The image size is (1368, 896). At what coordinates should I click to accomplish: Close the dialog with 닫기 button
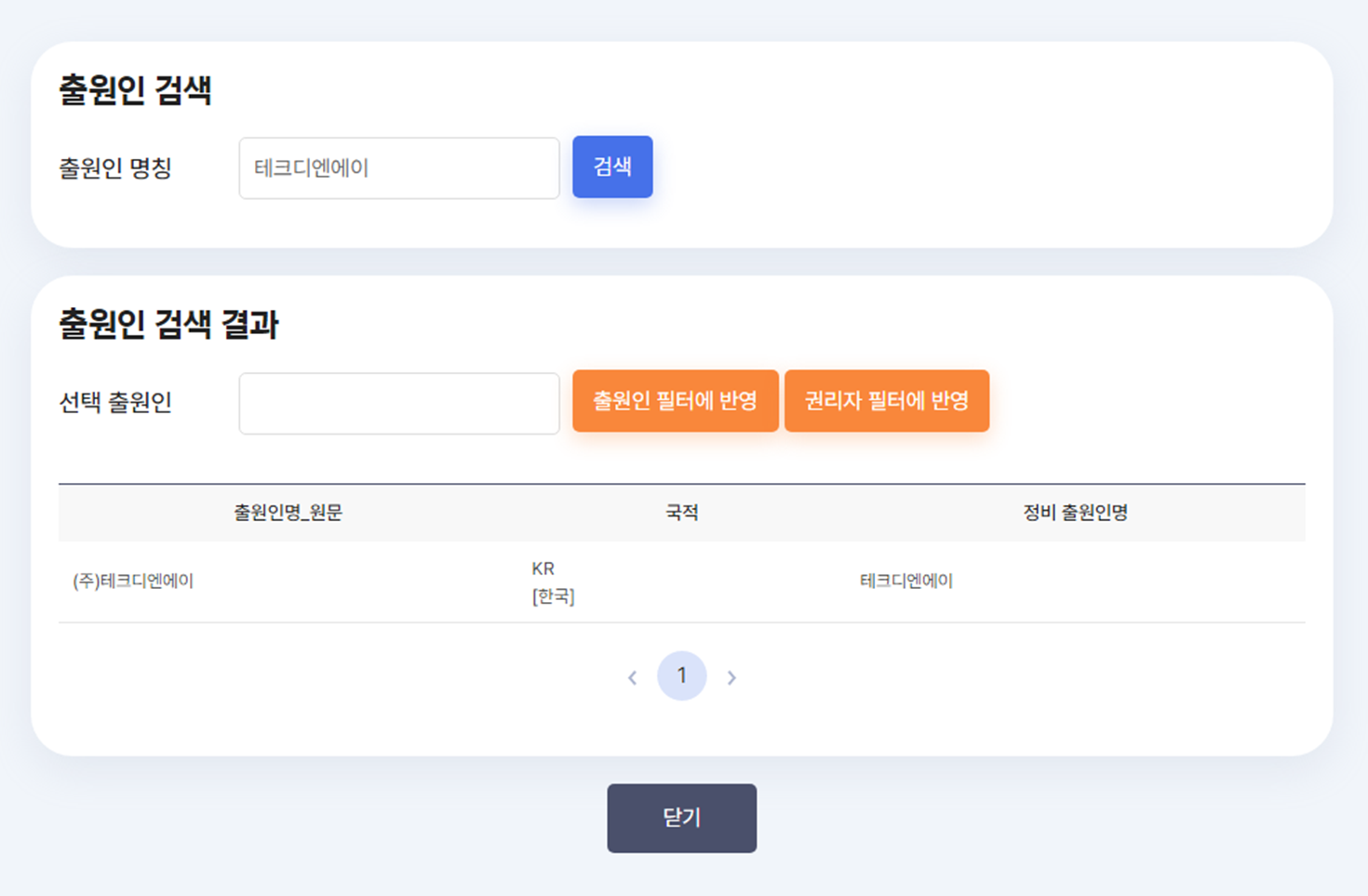[681, 818]
